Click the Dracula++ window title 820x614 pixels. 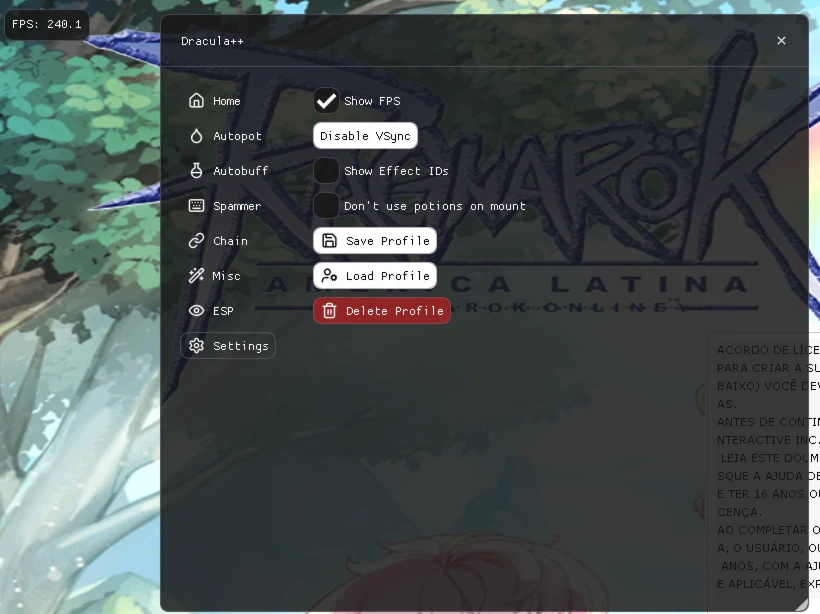(x=212, y=41)
